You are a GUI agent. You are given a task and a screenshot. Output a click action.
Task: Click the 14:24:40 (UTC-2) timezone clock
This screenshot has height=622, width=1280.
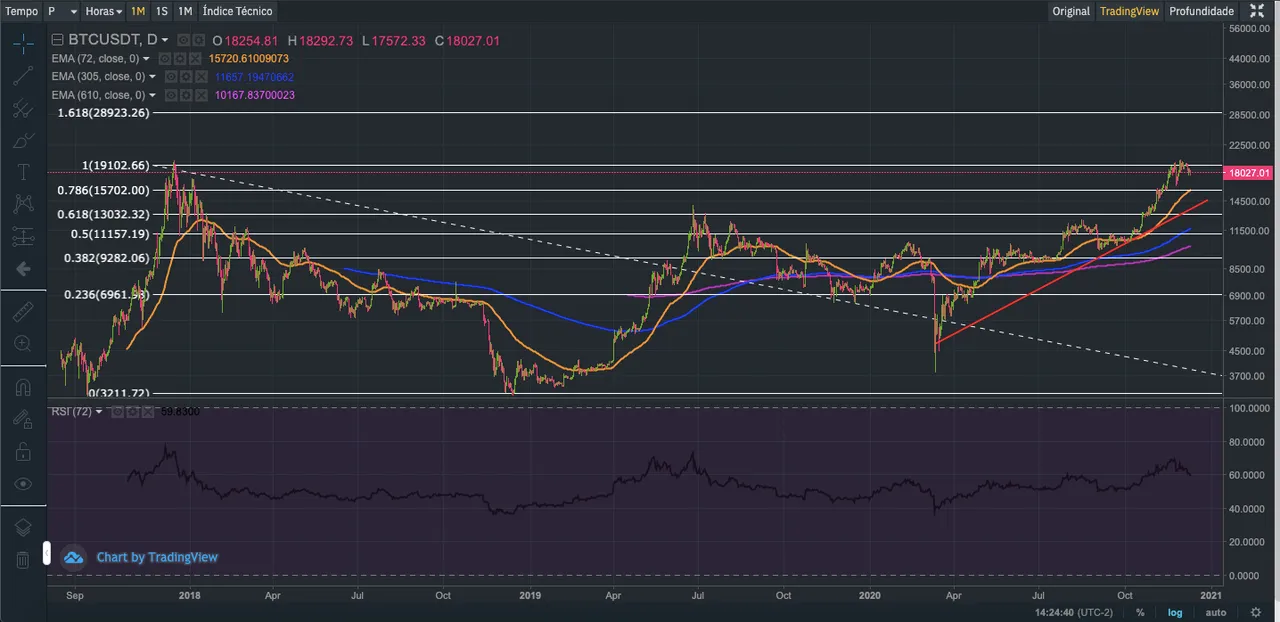click(1074, 612)
